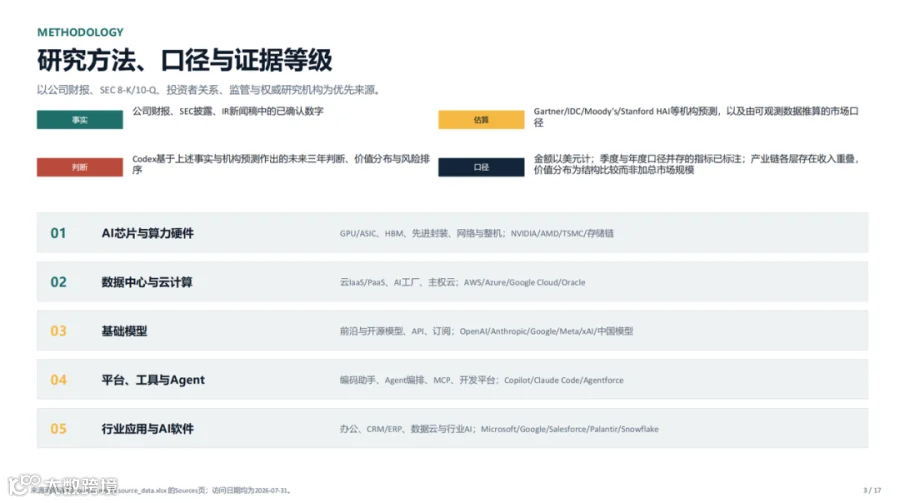Click row title 平台、工具与Agent
Viewport: 900px width, 503px height.
pos(153,380)
